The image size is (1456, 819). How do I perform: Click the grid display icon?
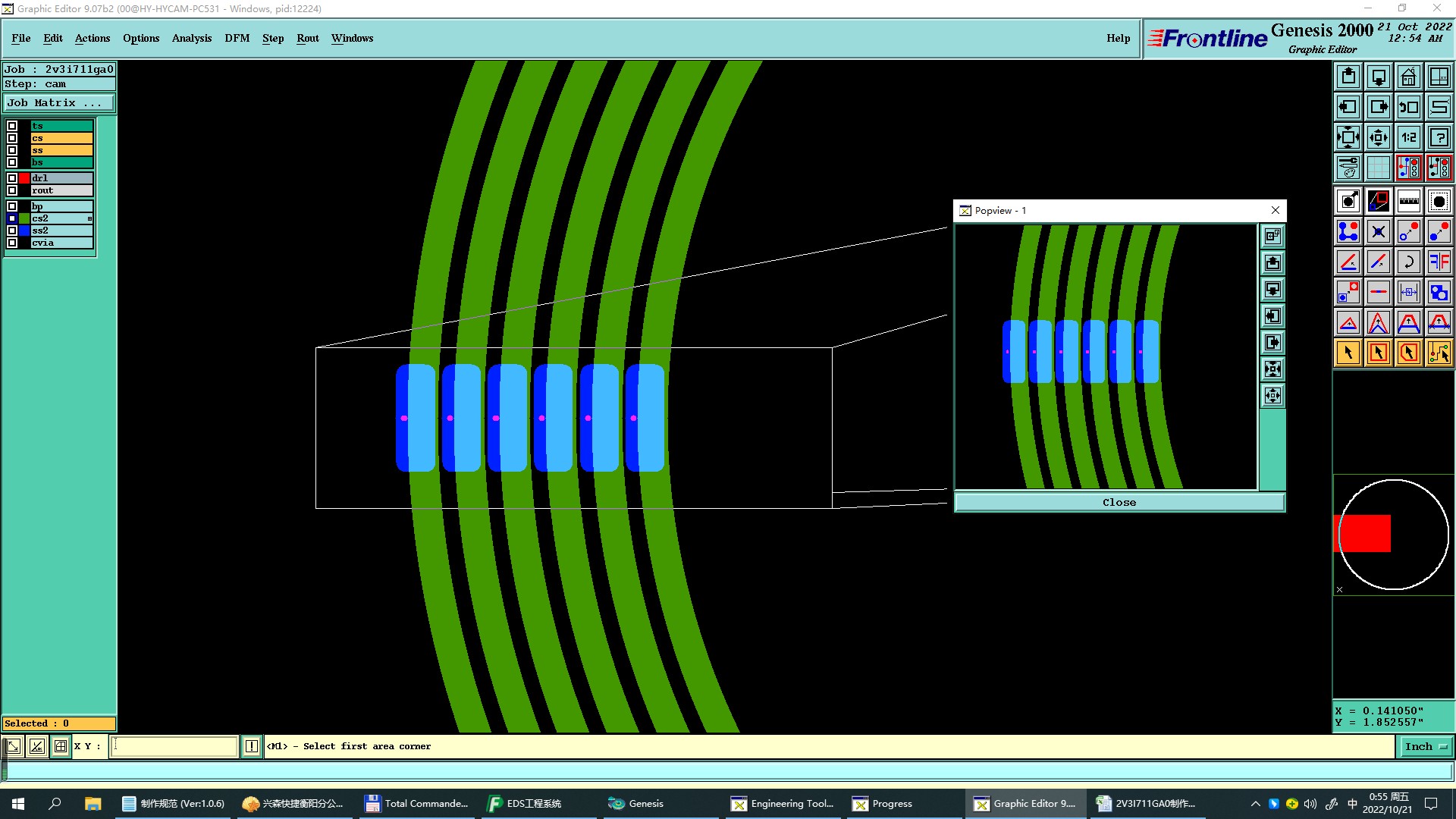coord(1378,168)
